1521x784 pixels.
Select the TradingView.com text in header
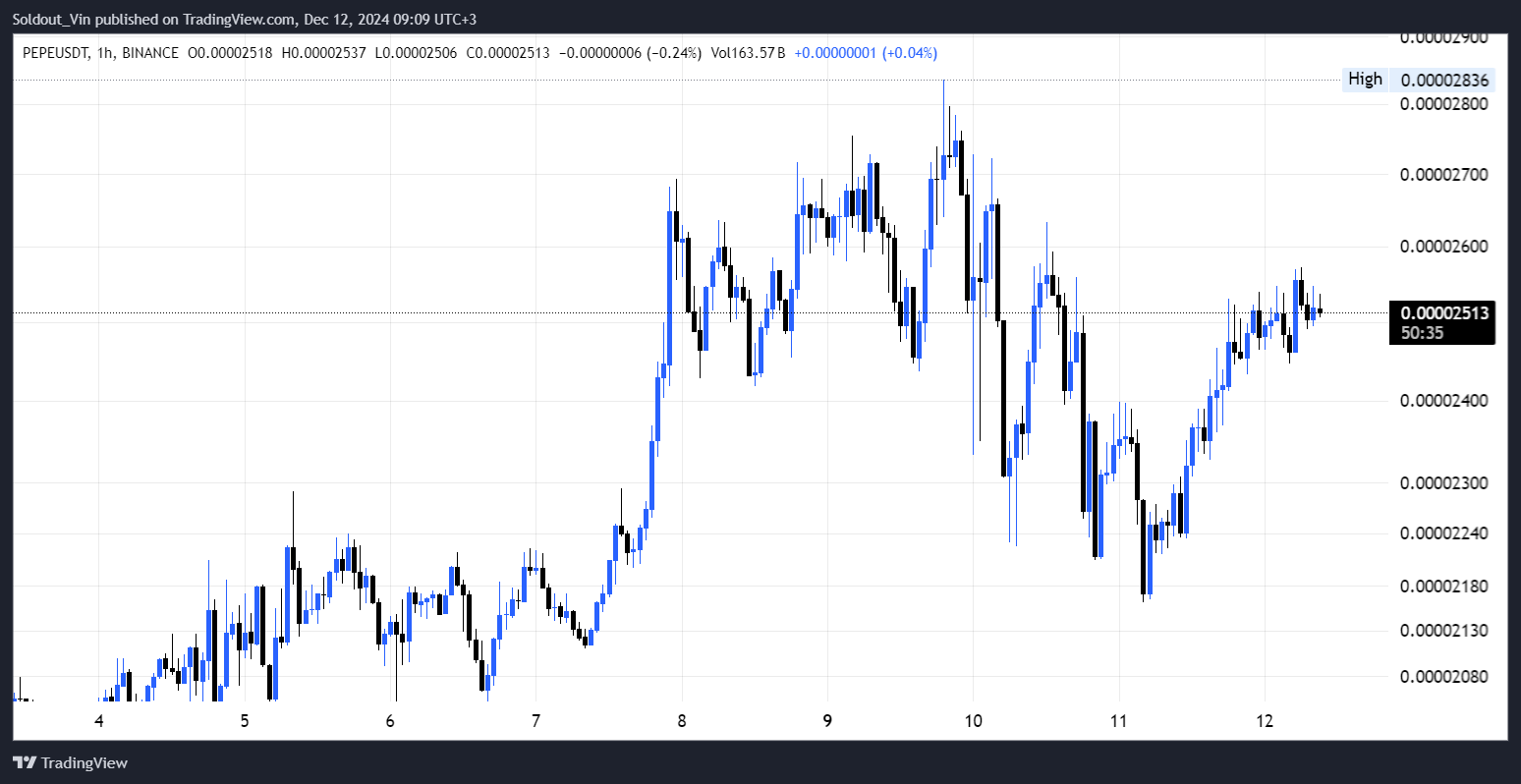click(x=237, y=19)
